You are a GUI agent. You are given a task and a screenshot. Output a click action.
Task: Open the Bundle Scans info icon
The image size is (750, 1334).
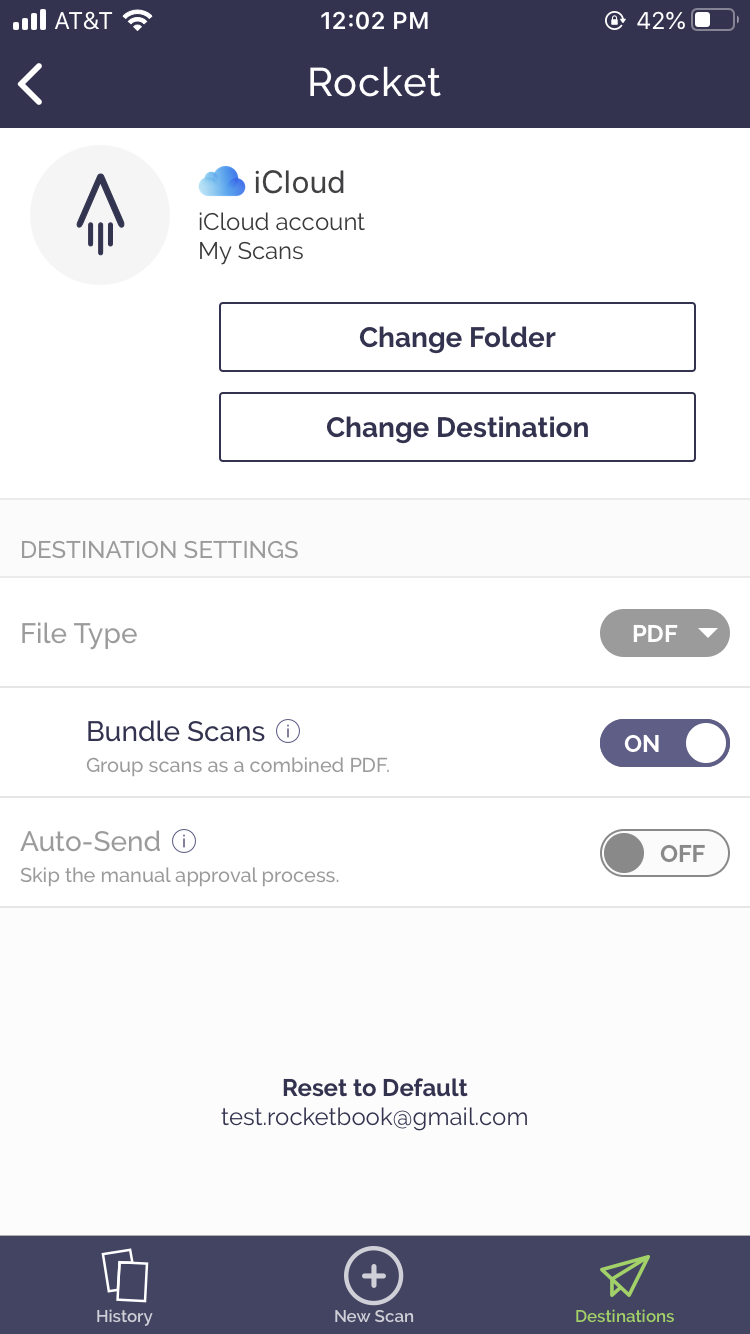click(288, 731)
